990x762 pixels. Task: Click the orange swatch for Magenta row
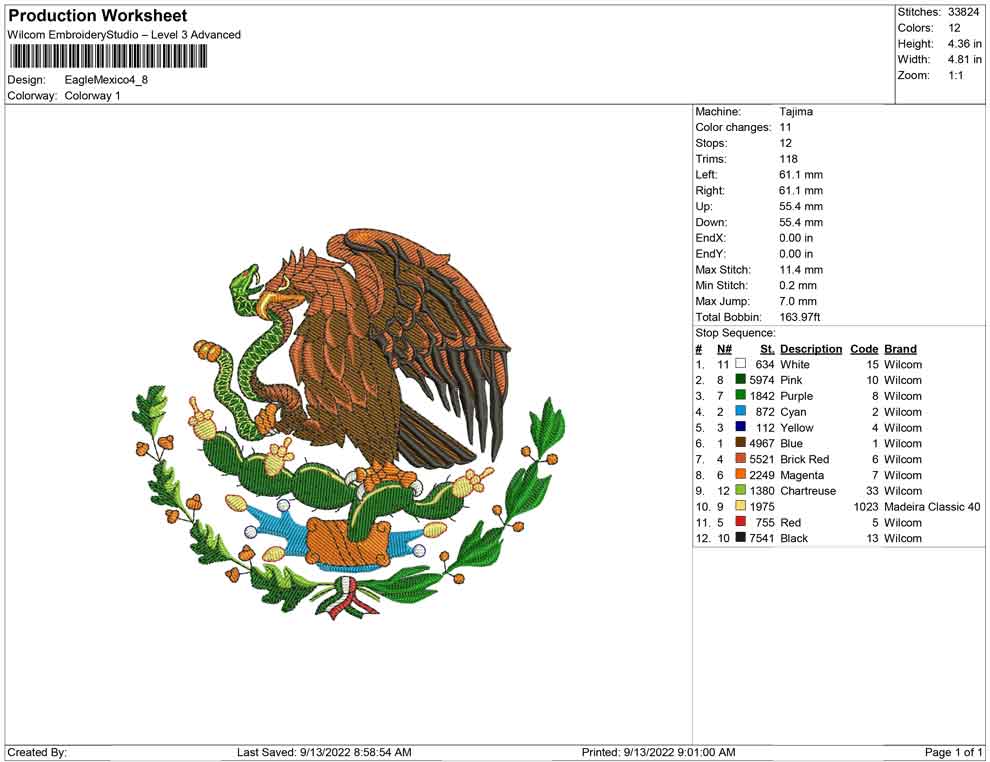tap(741, 474)
